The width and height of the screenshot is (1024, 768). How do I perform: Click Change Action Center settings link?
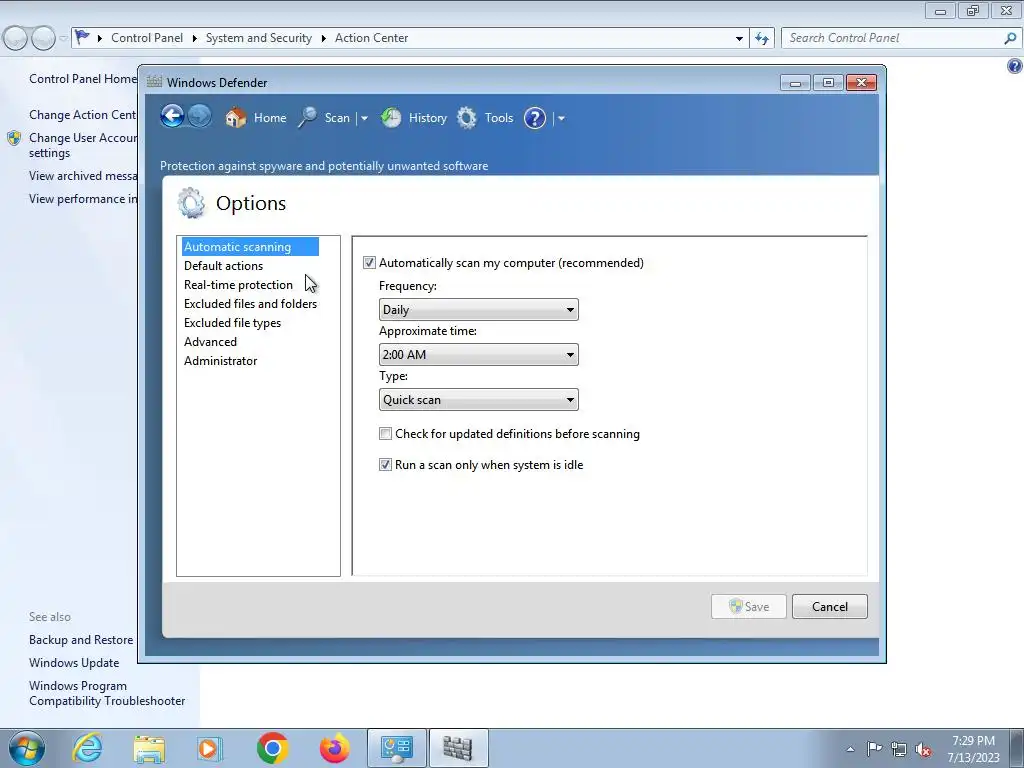[x=83, y=115]
